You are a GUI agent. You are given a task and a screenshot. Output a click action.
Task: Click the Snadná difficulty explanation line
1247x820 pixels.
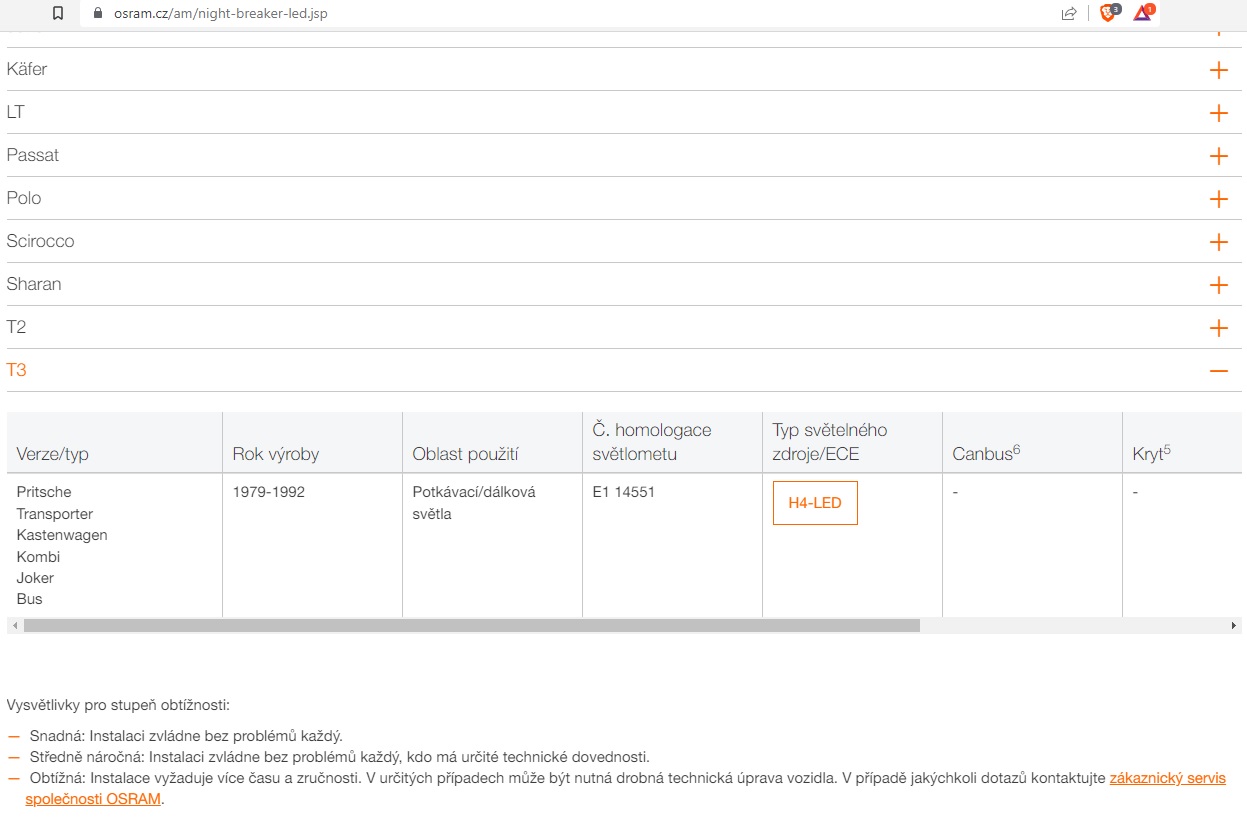click(186, 736)
